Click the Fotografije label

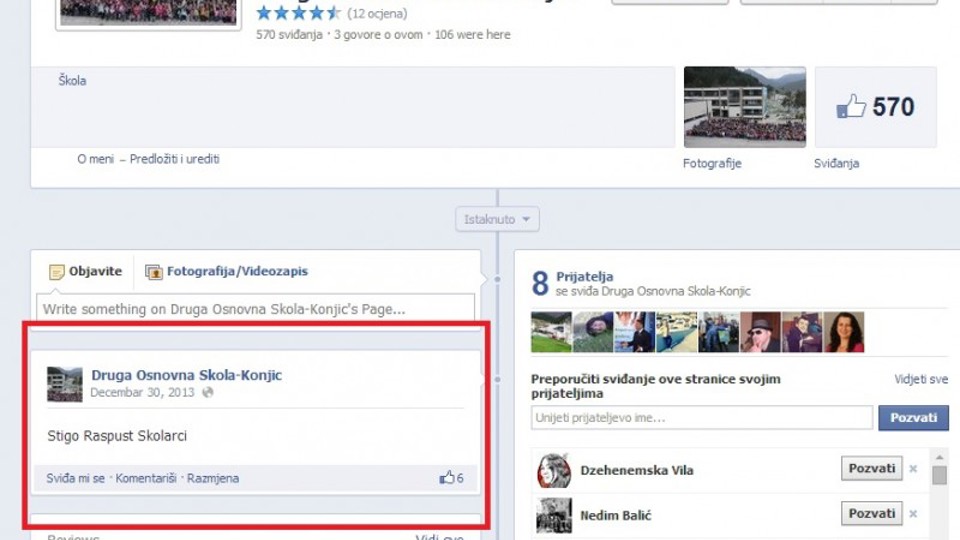click(712, 163)
